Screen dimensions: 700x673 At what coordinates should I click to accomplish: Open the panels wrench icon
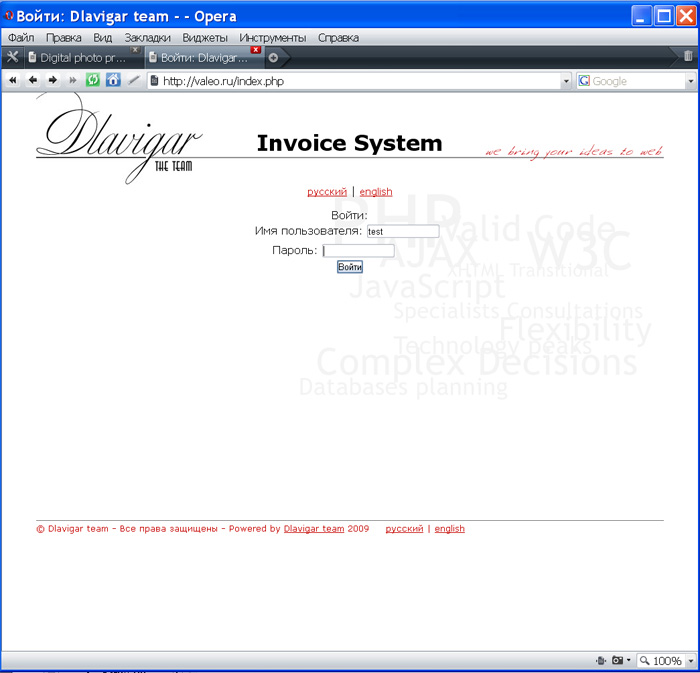12,57
